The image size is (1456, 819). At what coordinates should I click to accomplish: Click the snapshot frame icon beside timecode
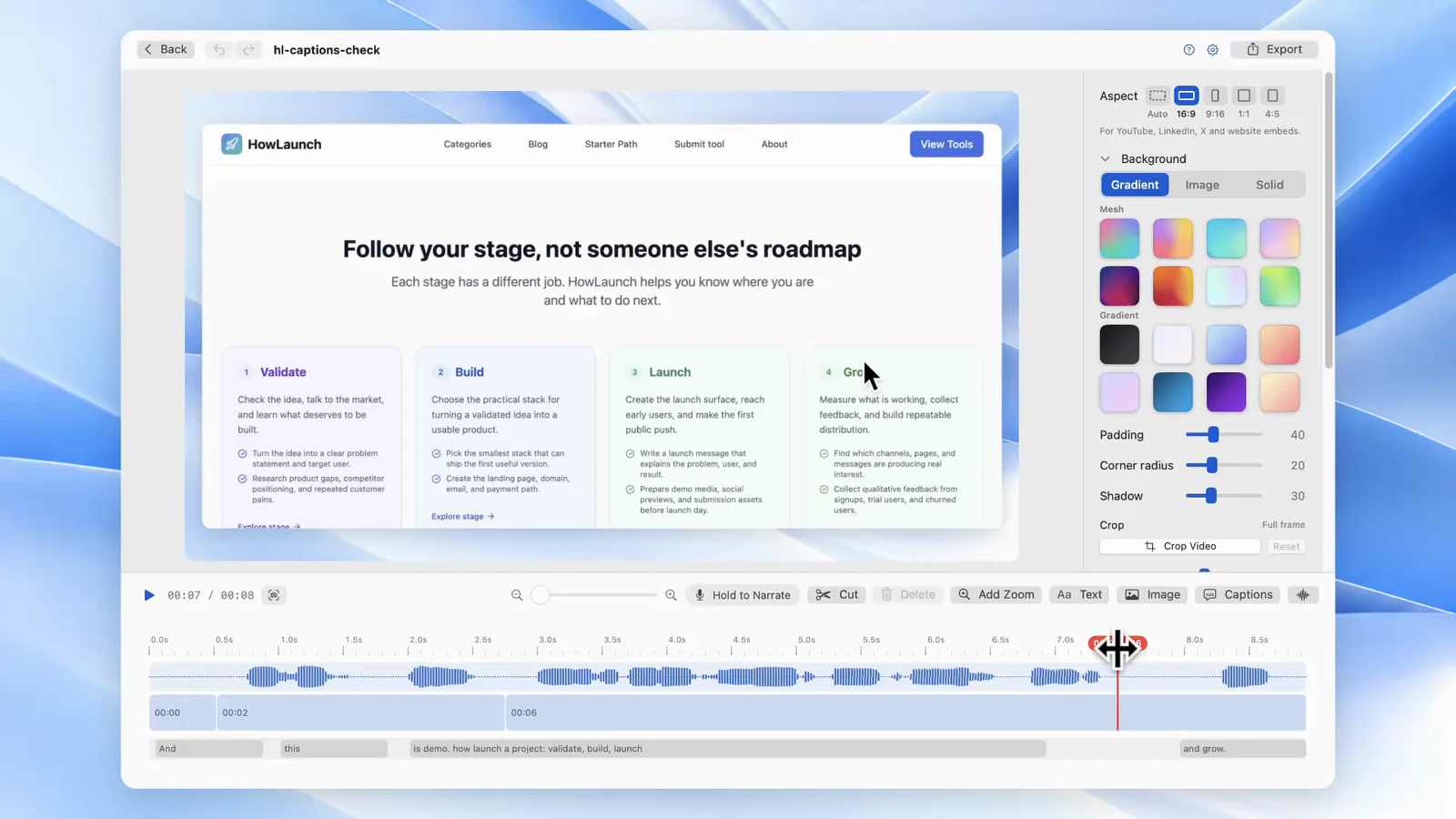(274, 595)
